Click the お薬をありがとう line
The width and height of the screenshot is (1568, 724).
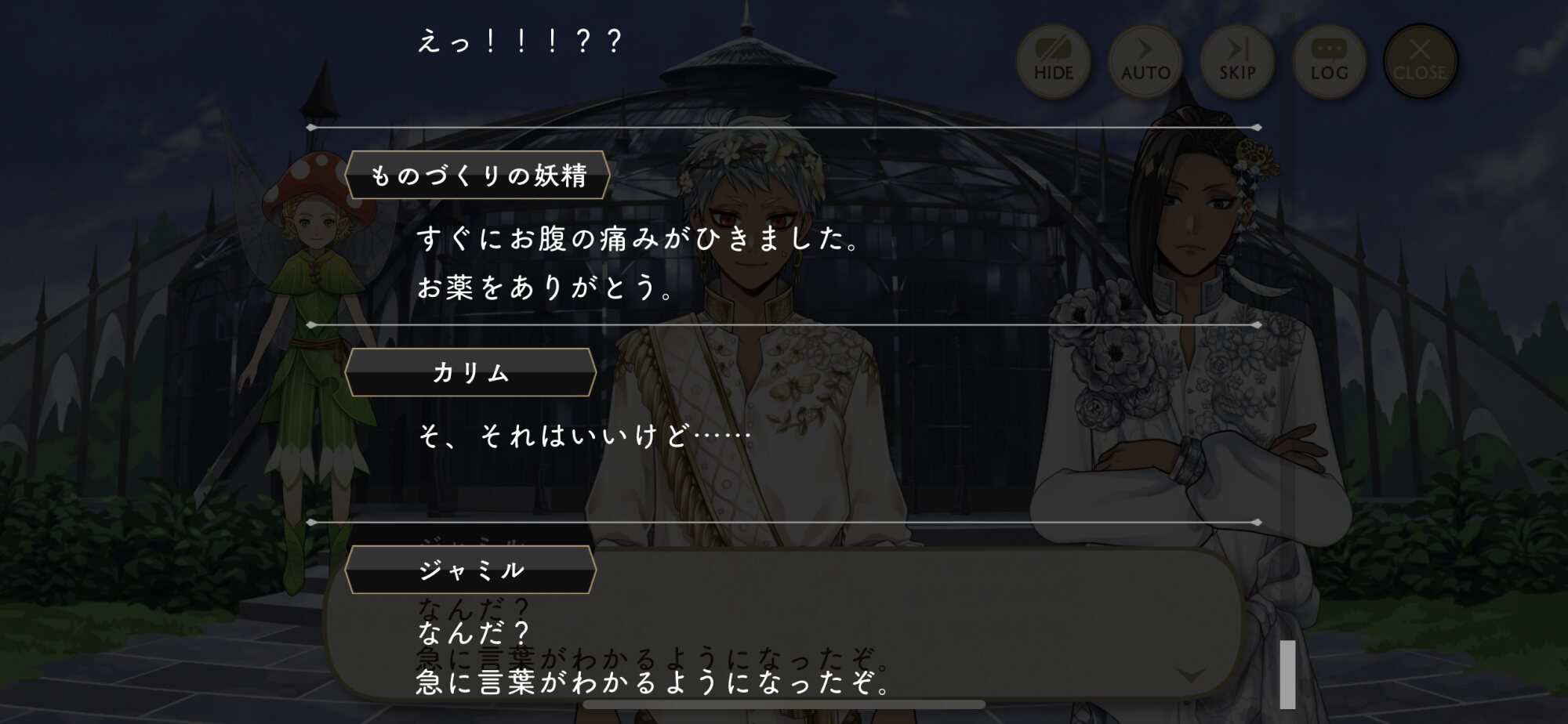(x=546, y=288)
